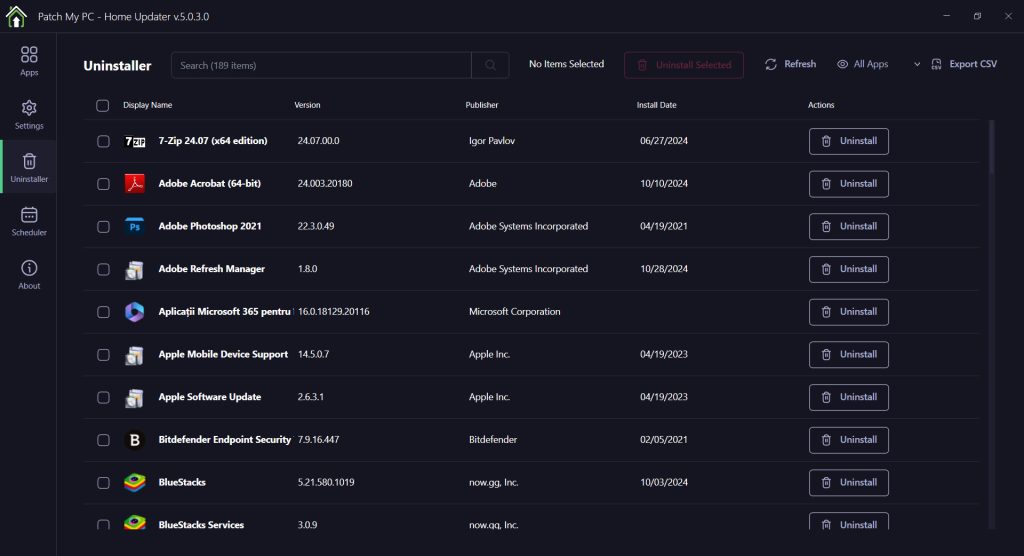The height and width of the screenshot is (556, 1024).
Task: Check the Adobe Photoshop 2021 checkbox
Action: [x=103, y=227]
